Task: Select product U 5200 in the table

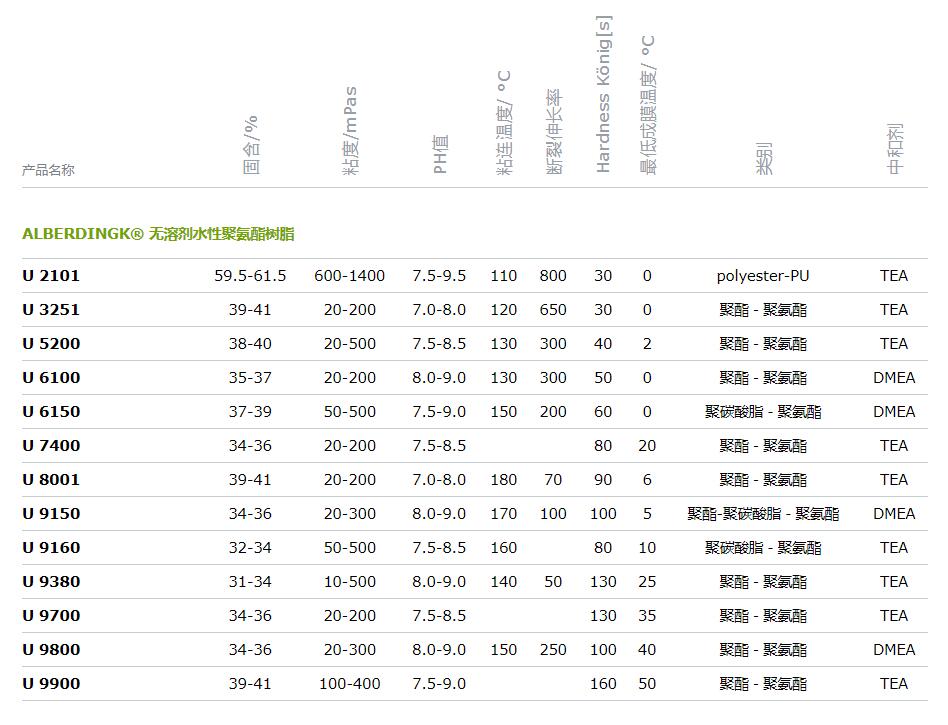Action: 51,344
